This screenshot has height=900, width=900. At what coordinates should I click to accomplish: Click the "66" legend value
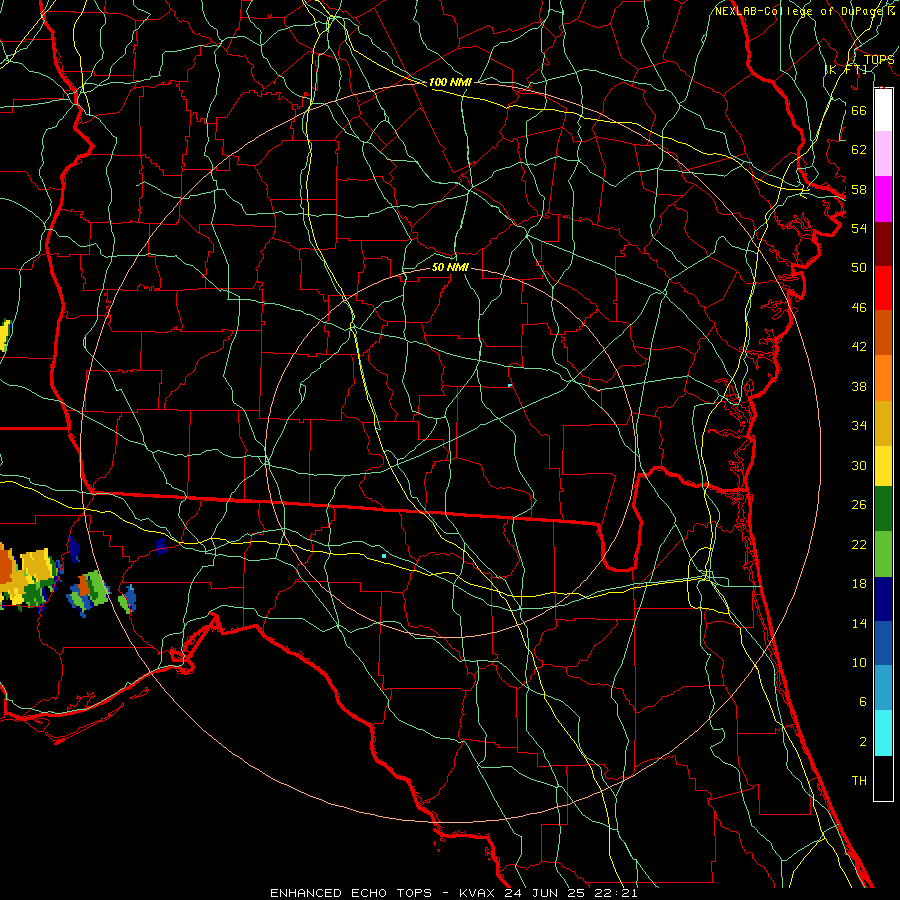point(859,110)
